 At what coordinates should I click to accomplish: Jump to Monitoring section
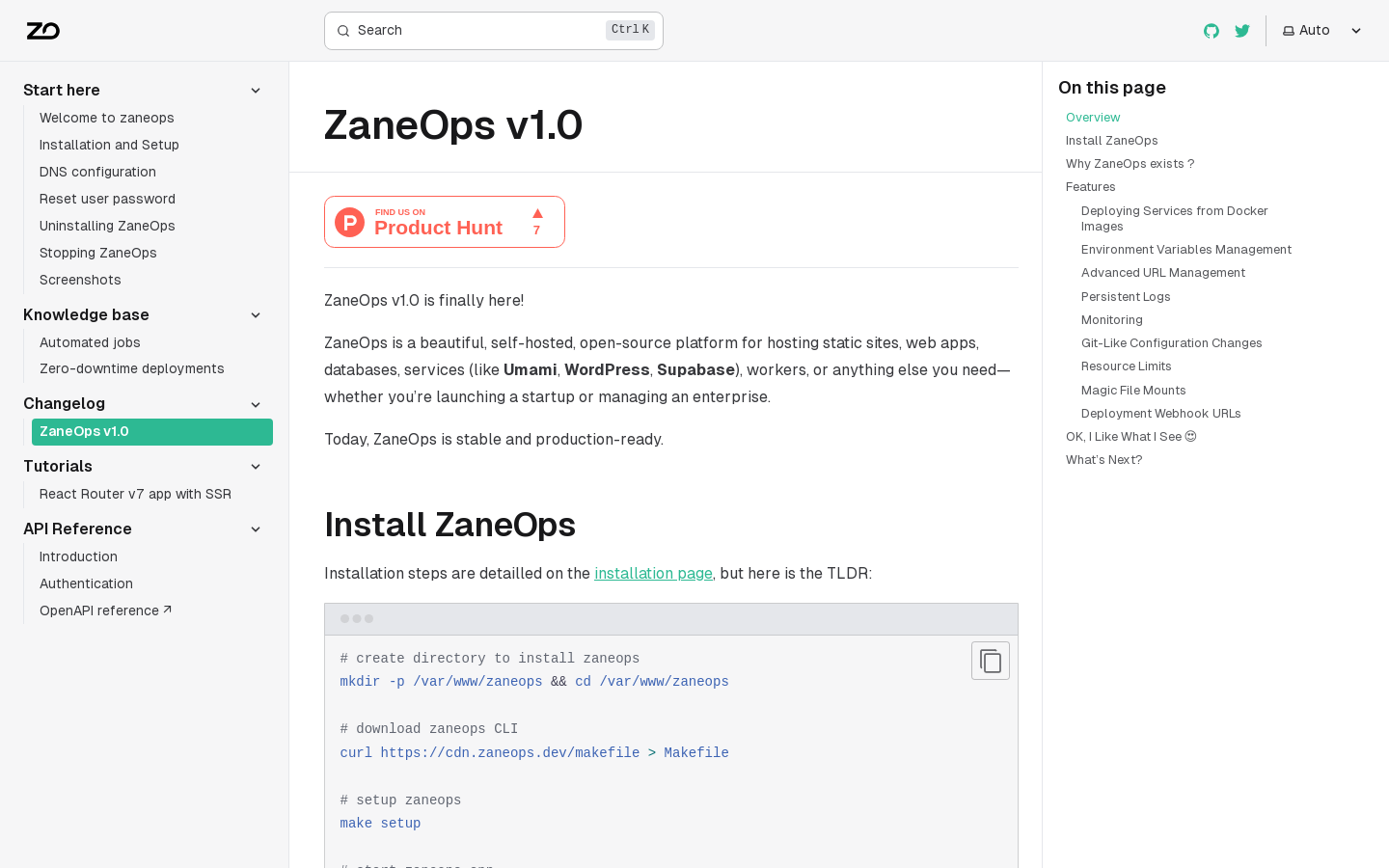[1112, 320]
